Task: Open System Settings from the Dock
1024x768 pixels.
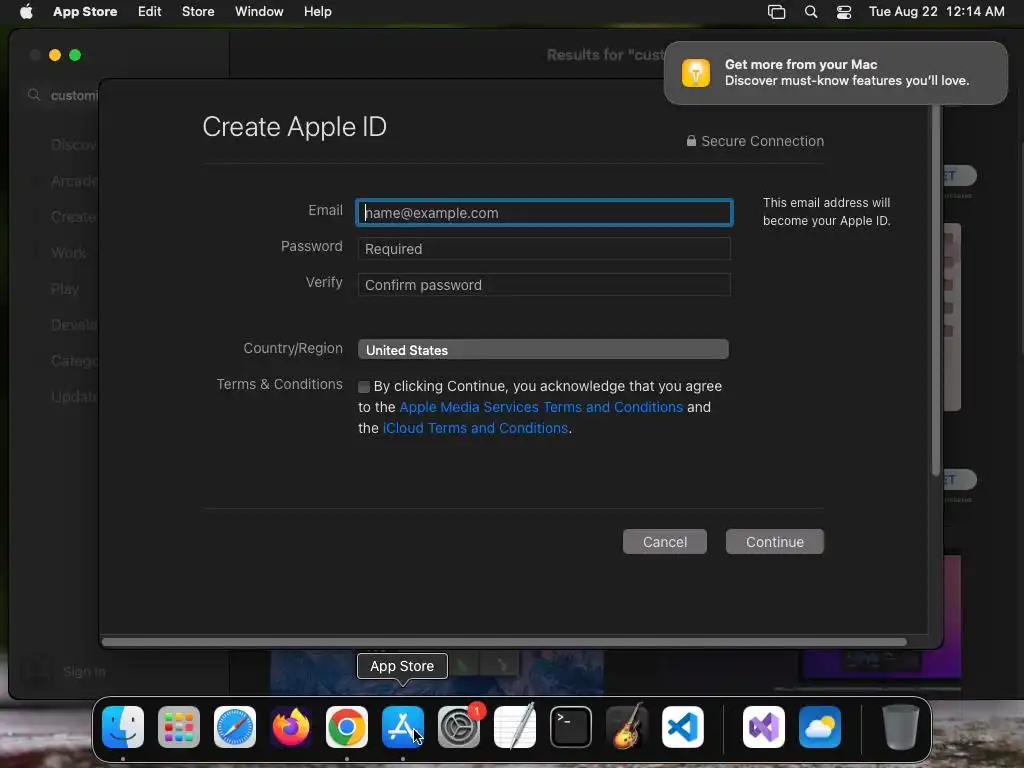Action: pos(458,727)
